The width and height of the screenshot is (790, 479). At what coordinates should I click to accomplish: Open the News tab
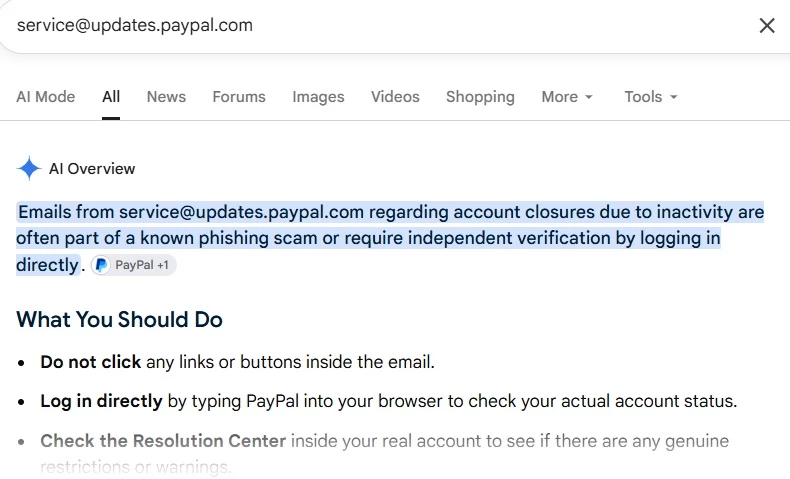coord(166,97)
